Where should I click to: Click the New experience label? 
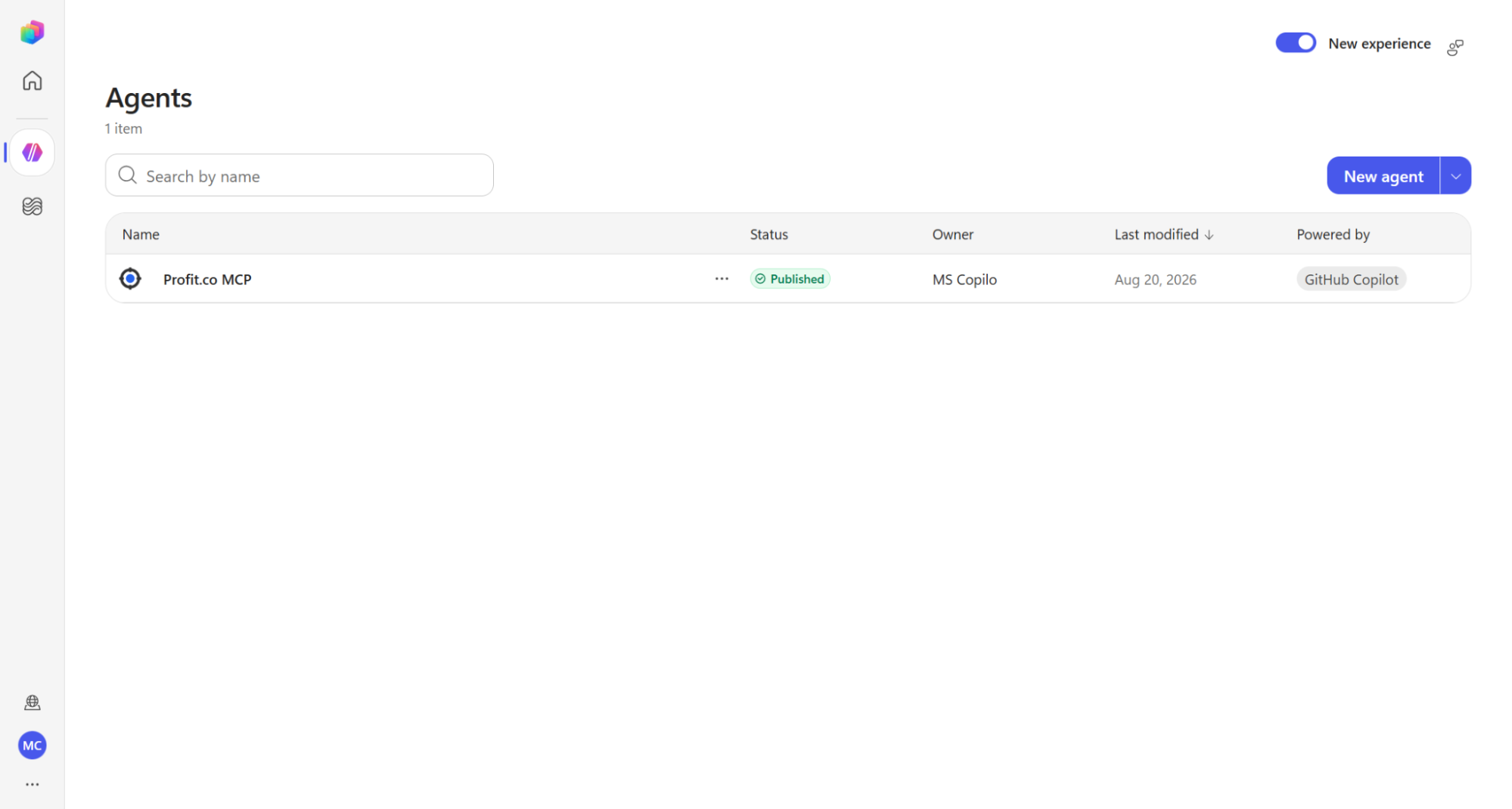tap(1380, 43)
